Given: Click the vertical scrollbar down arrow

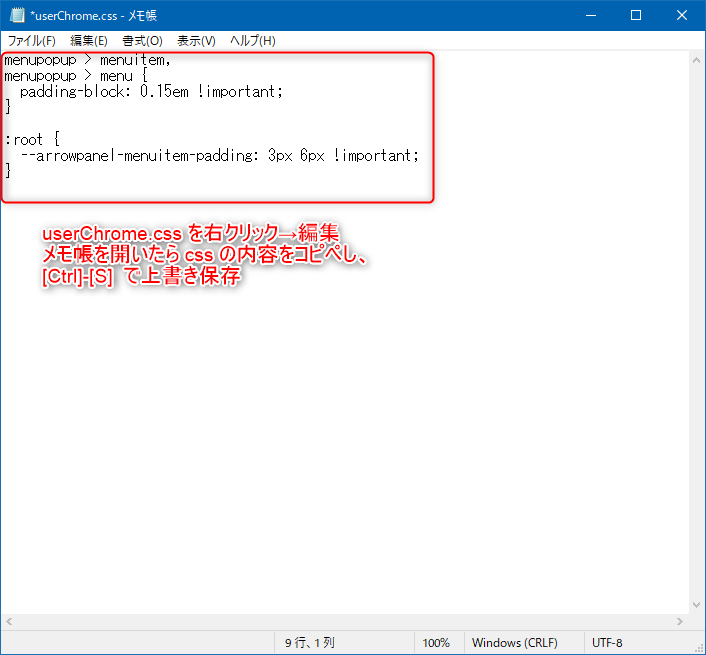Looking at the screenshot, I should [696, 605].
